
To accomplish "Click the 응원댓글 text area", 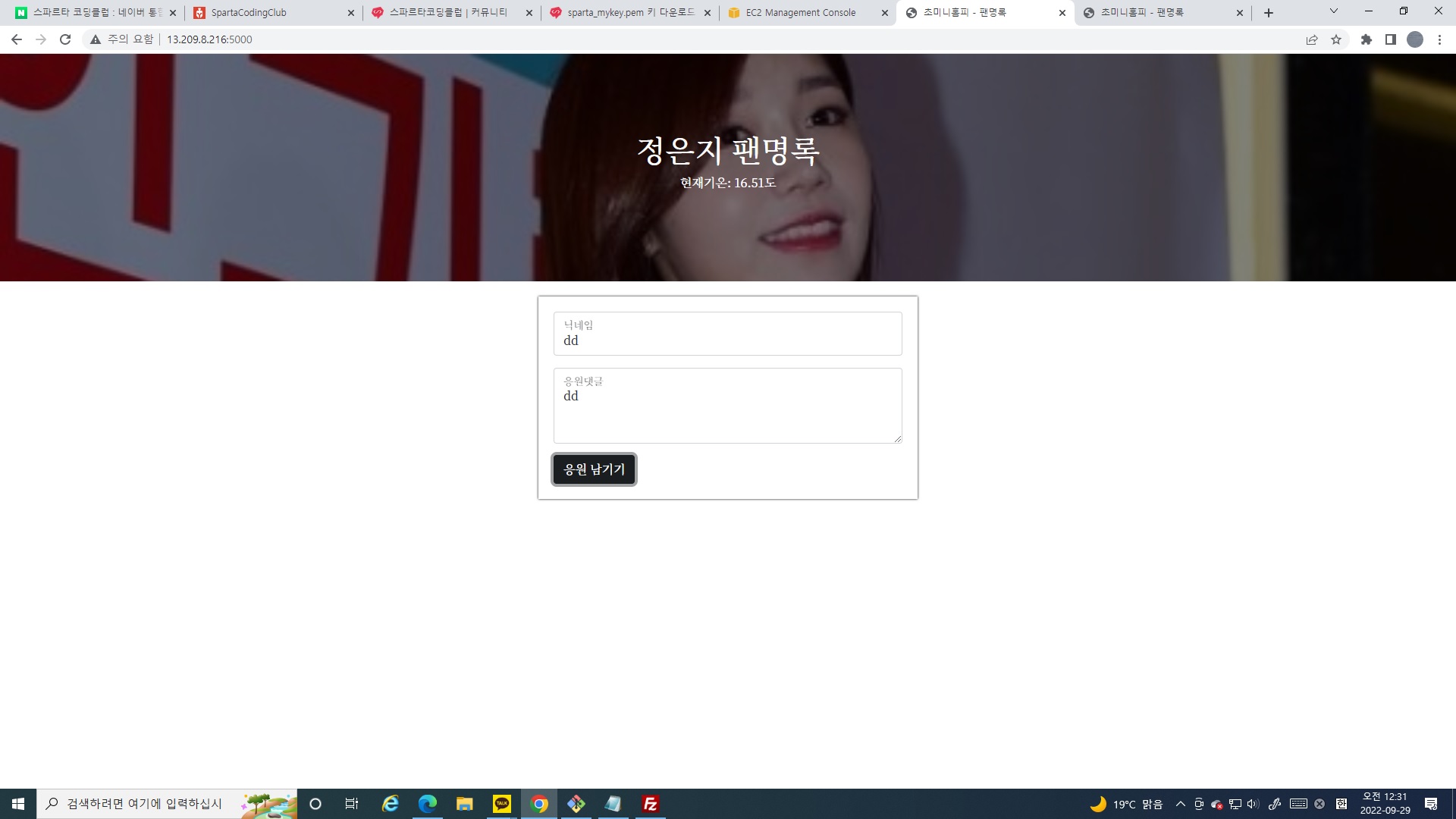I will tap(727, 406).
